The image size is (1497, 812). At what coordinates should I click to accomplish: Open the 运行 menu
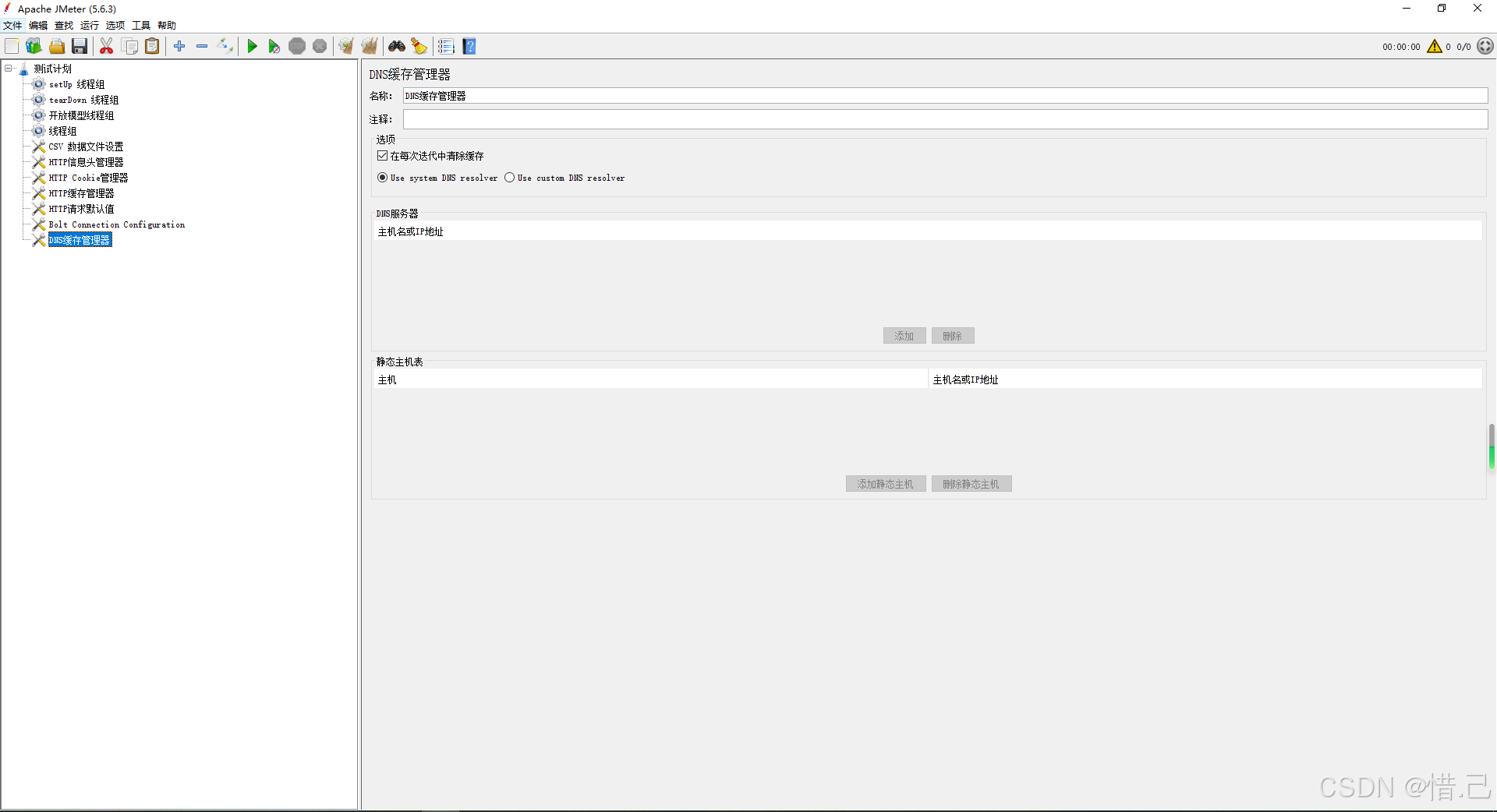(90, 26)
